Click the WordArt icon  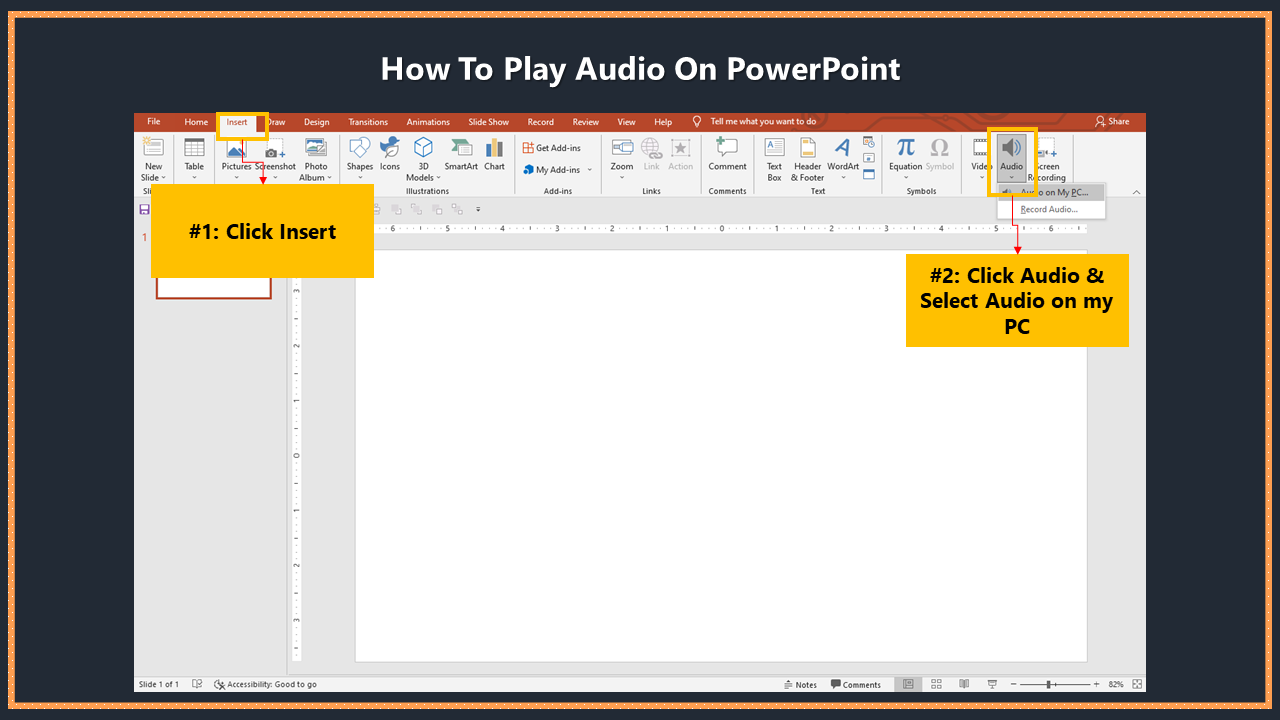[x=842, y=148]
